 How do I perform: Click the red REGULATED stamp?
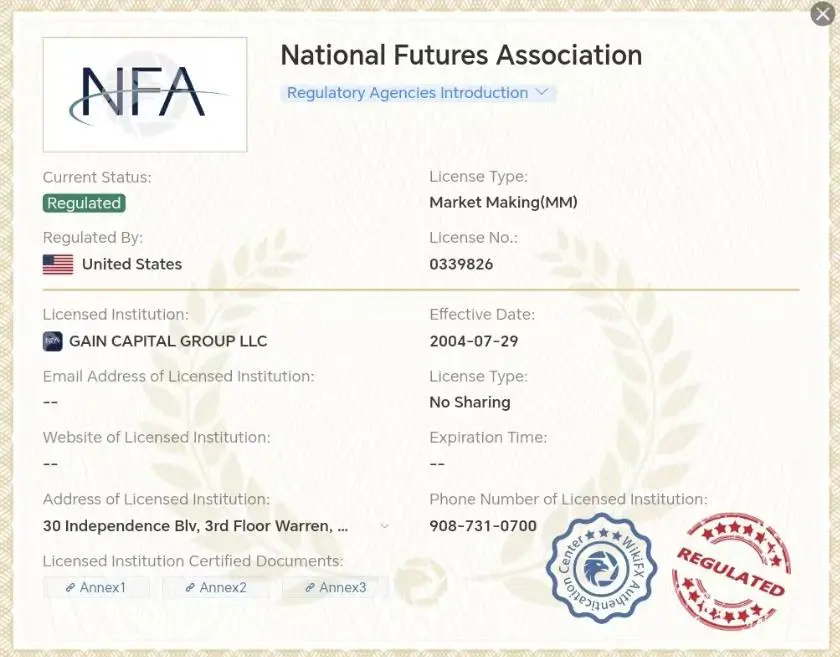tap(731, 570)
